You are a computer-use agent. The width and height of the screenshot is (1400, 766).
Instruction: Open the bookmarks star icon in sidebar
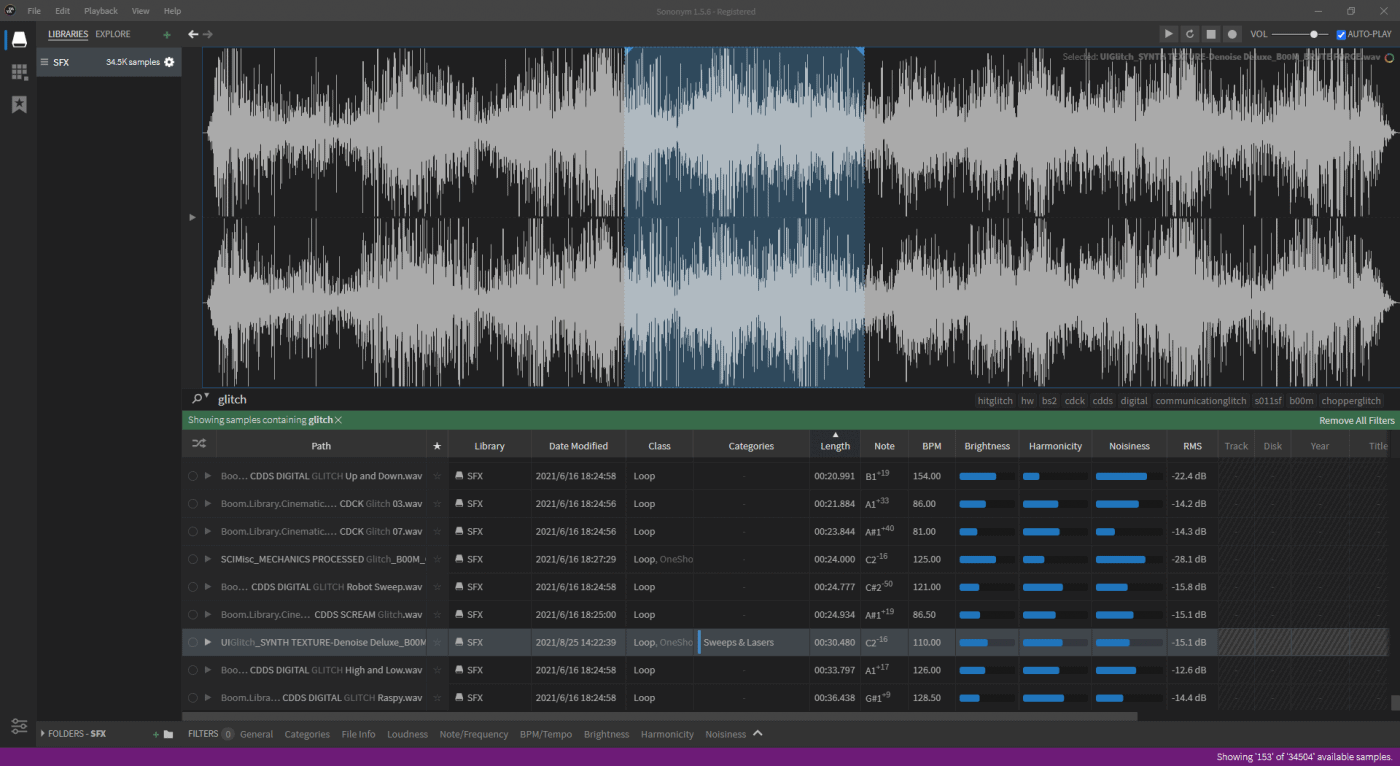click(x=19, y=104)
